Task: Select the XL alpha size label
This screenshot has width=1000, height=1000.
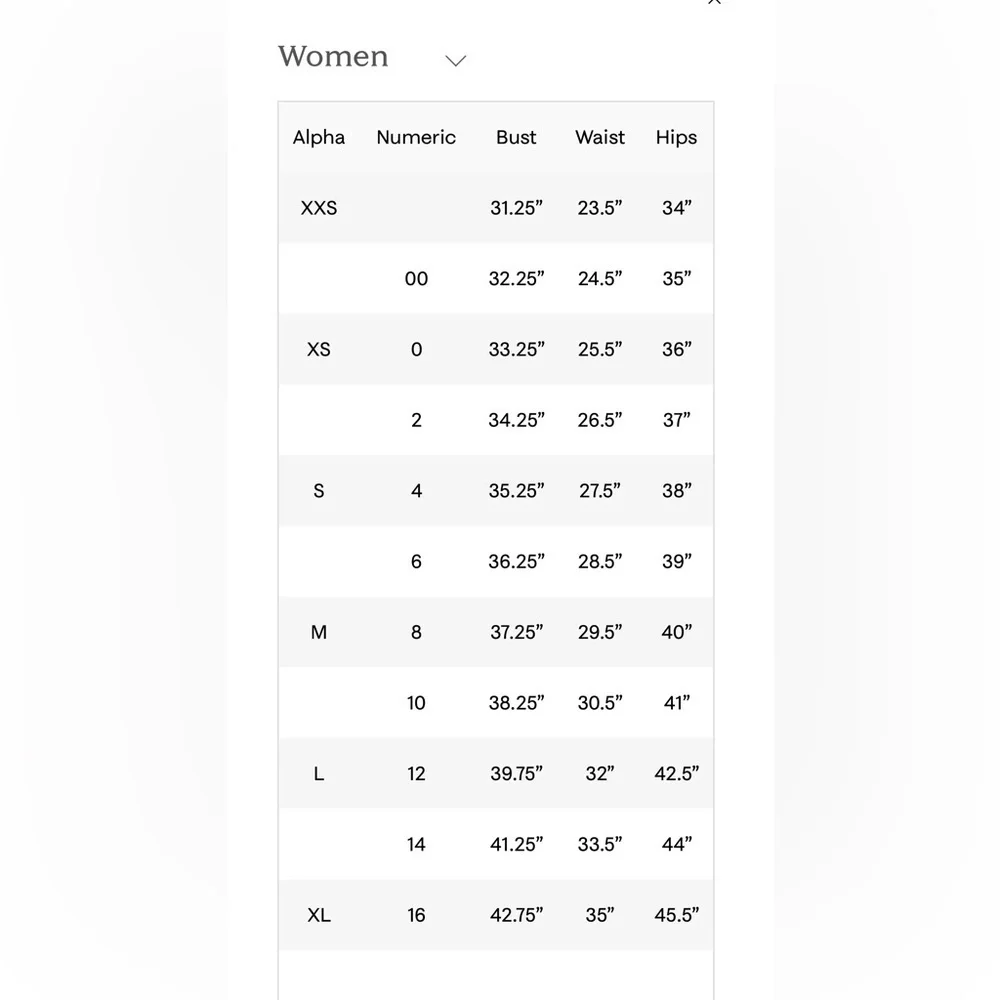Action: pyautogui.click(x=318, y=915)
